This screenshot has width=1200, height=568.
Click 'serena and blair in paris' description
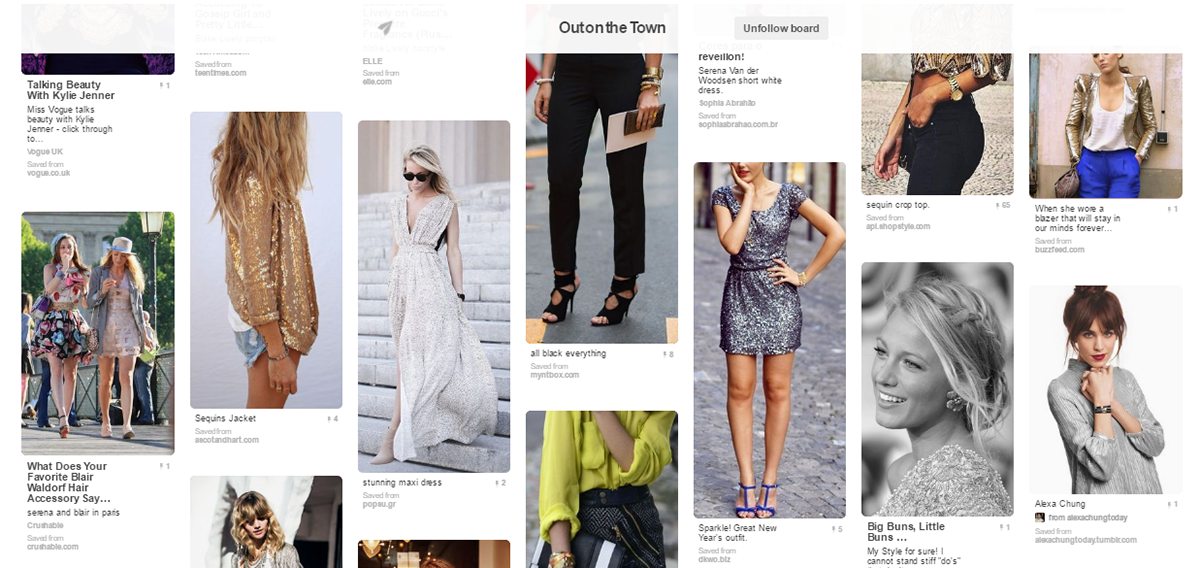[x=73, y=513]
